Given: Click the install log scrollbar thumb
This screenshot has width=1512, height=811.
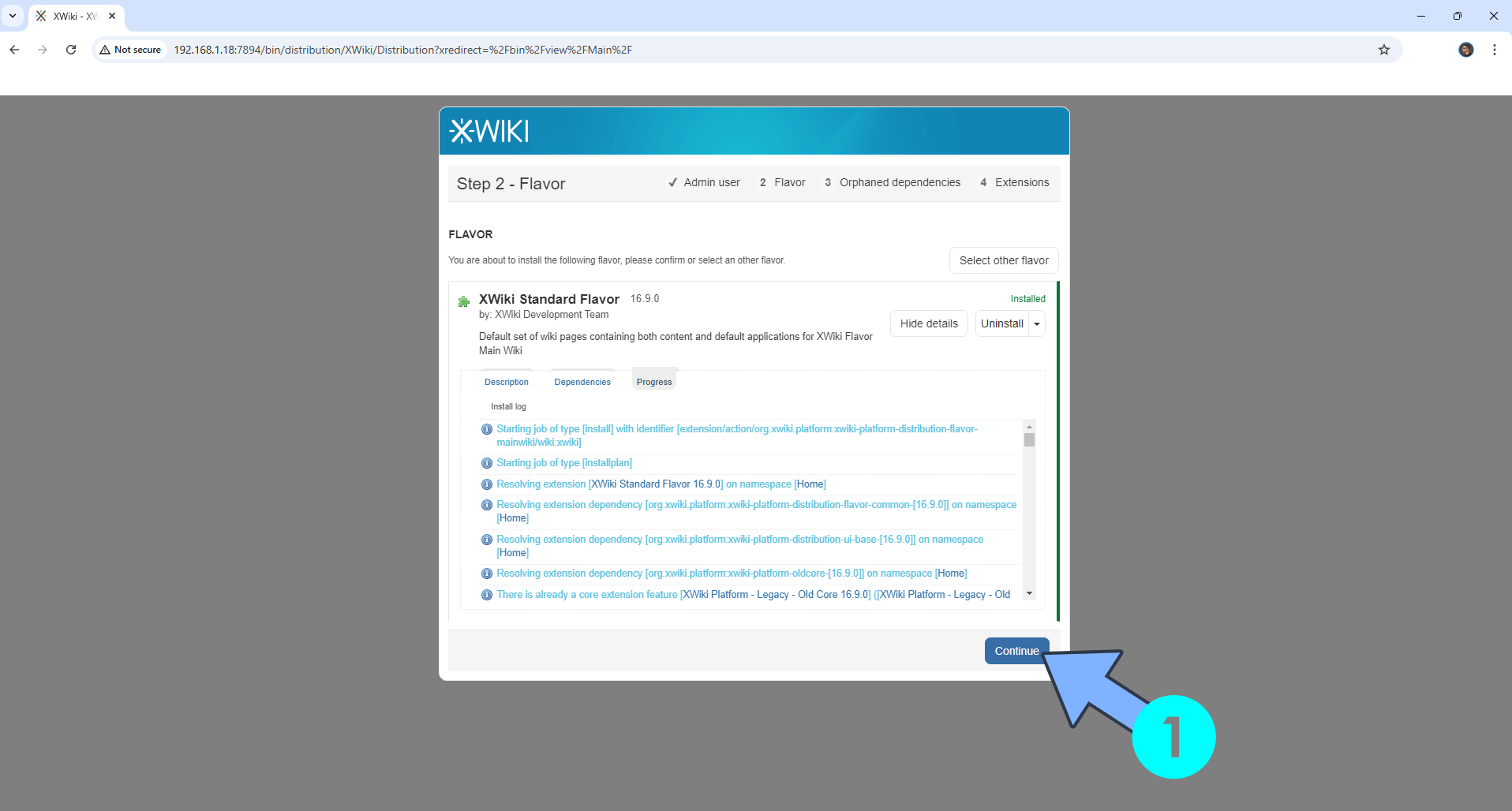Looking at the screenshot, I should click(x=1029, y=439).
